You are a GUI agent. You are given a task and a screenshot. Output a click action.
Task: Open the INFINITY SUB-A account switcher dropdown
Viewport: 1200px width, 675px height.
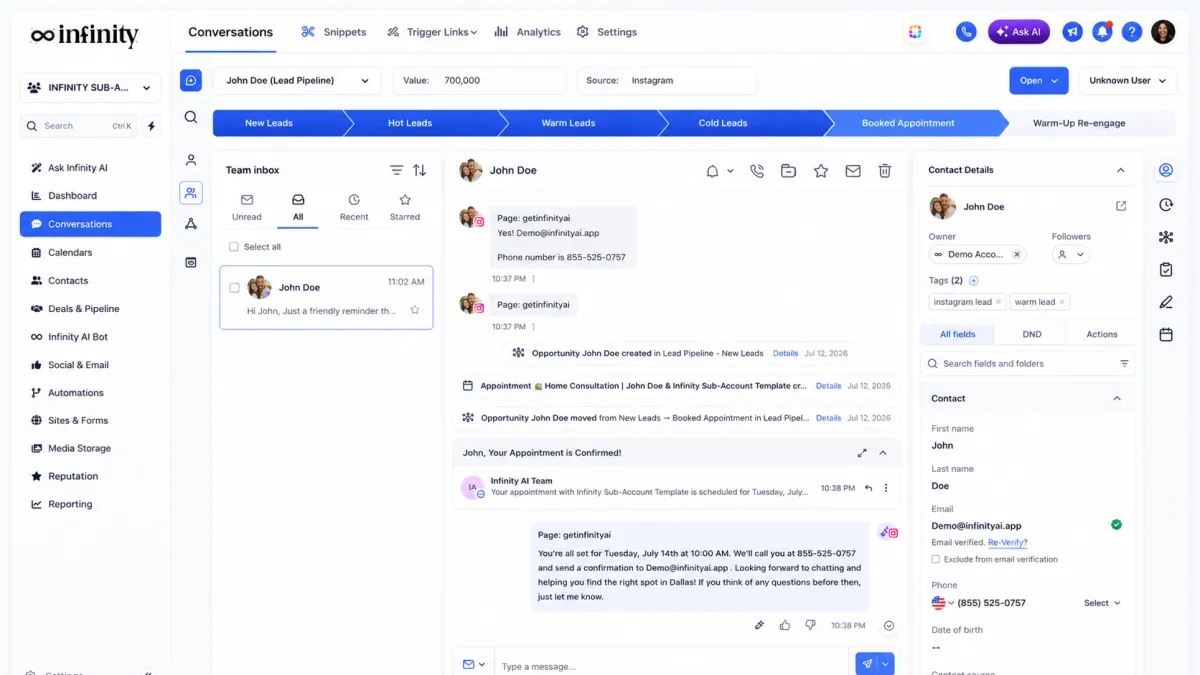click(x=91, y=88)
